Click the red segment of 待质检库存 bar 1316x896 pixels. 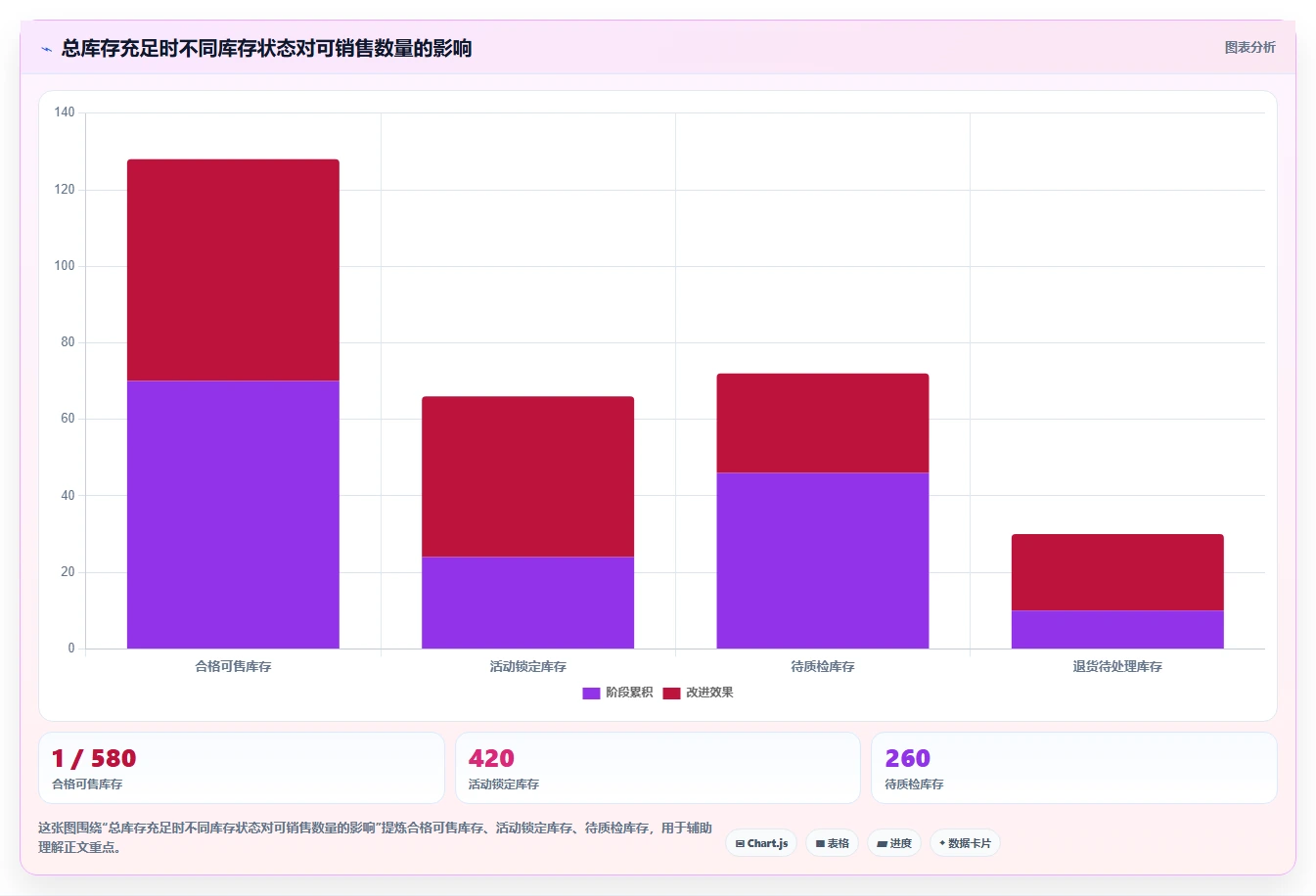(823, 423)
